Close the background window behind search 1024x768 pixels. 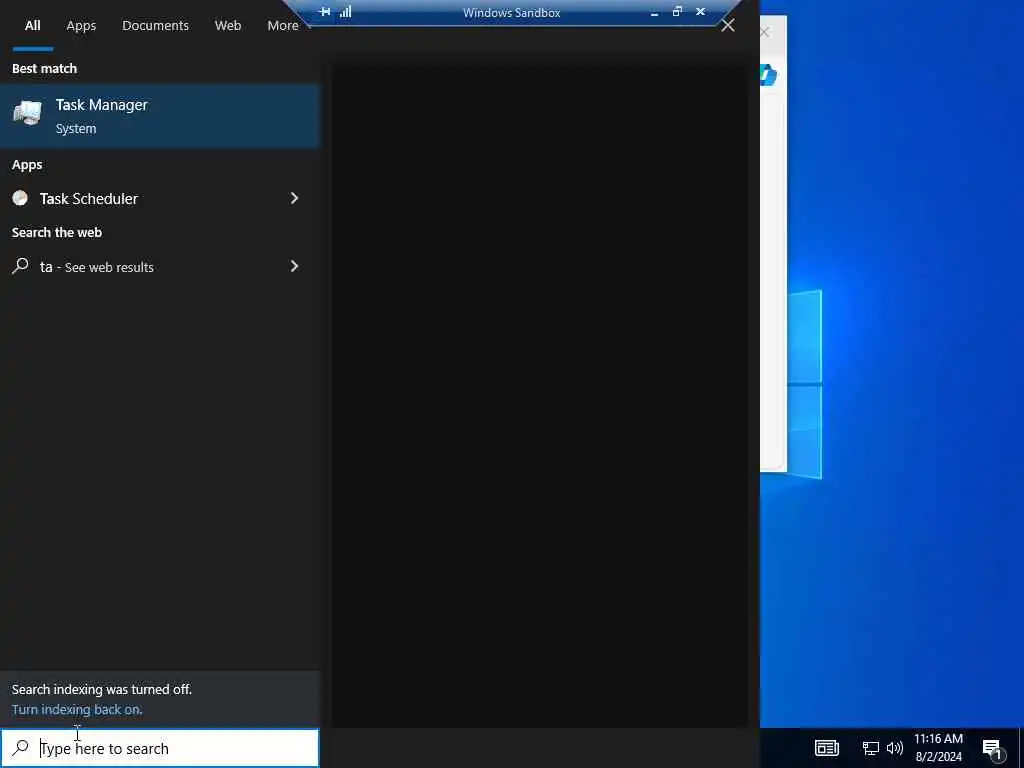pyautogui.click(x=765, y=32)
